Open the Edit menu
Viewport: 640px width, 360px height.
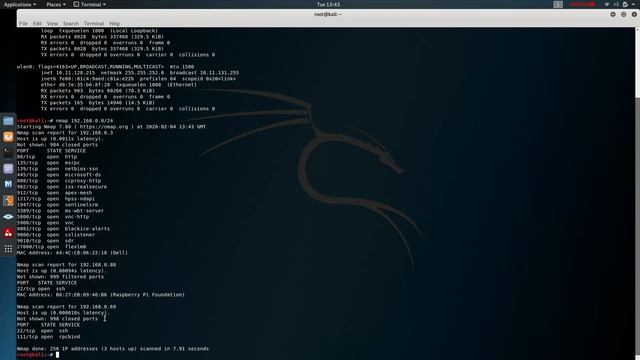37,23
